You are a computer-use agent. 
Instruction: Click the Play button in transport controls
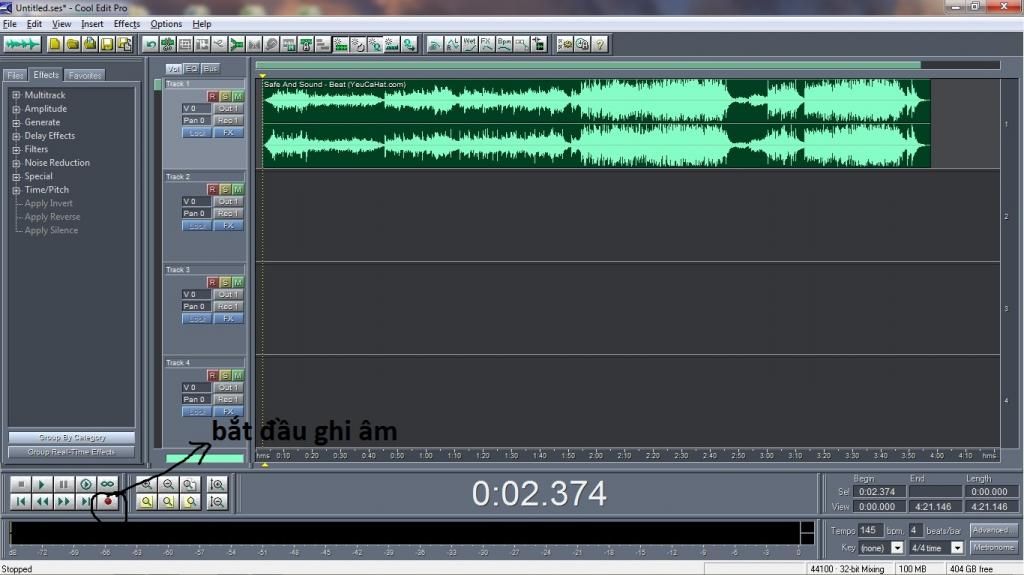point(42,484)
